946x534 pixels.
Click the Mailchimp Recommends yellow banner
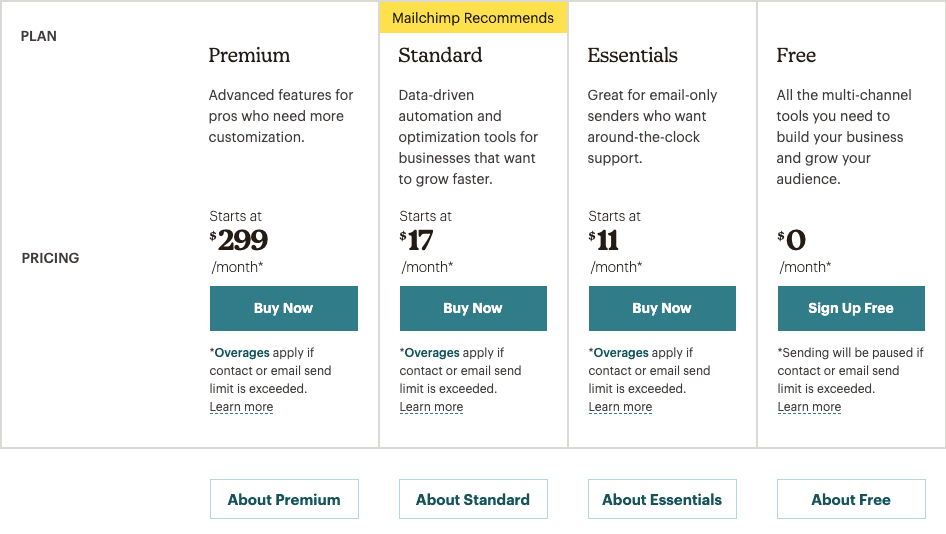[473, 18]
